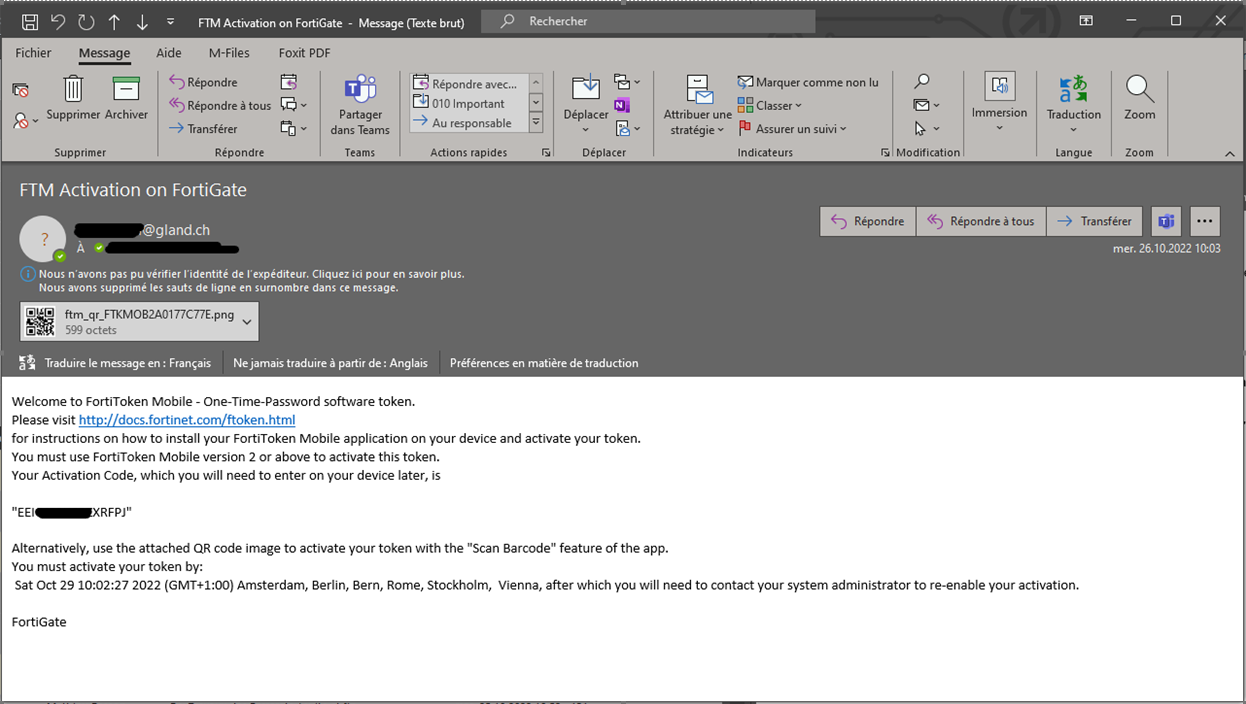
Task: Open the Fichier menu tab
Action: click(x=33, y=53)
